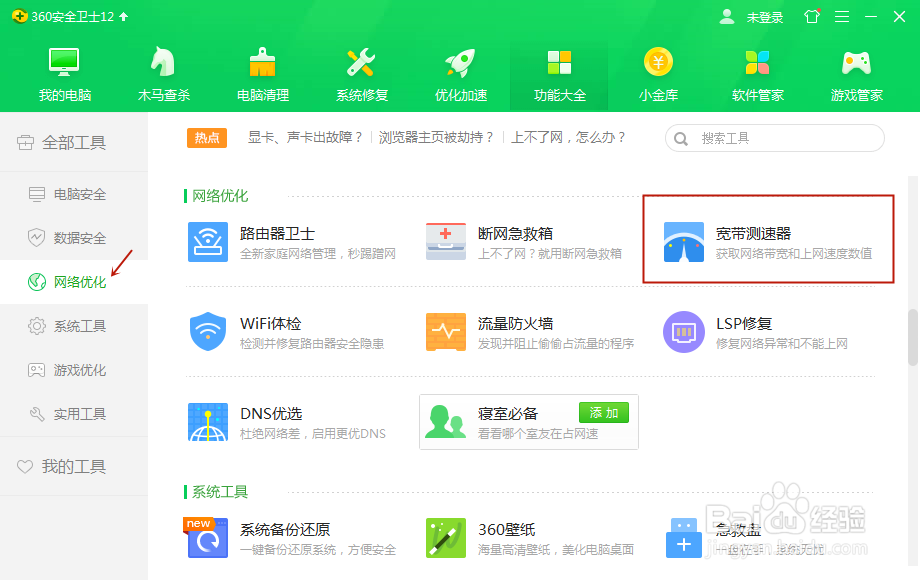
Task: Launch LSP修复 purple icon
Action: pyautogui.click(x=684, y=331)
